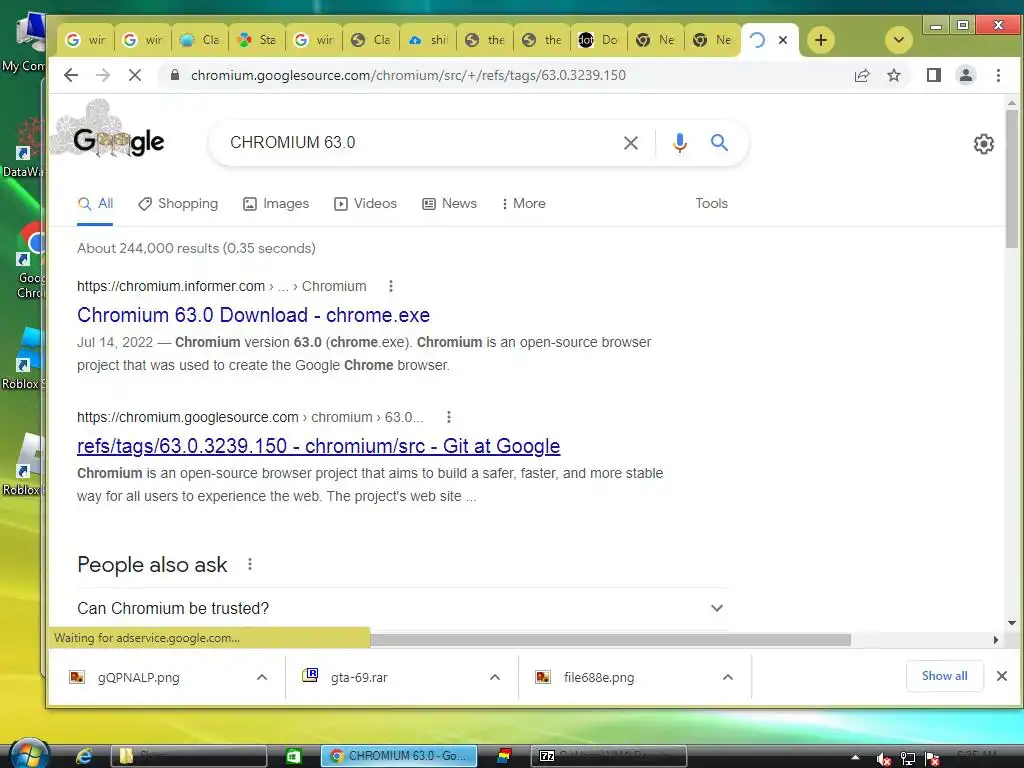This screenshot has width=1024, height=768.
Task: Select the CHROMIUM 63.0 Chrome taskbar button
Action: [x=399, y=756]
